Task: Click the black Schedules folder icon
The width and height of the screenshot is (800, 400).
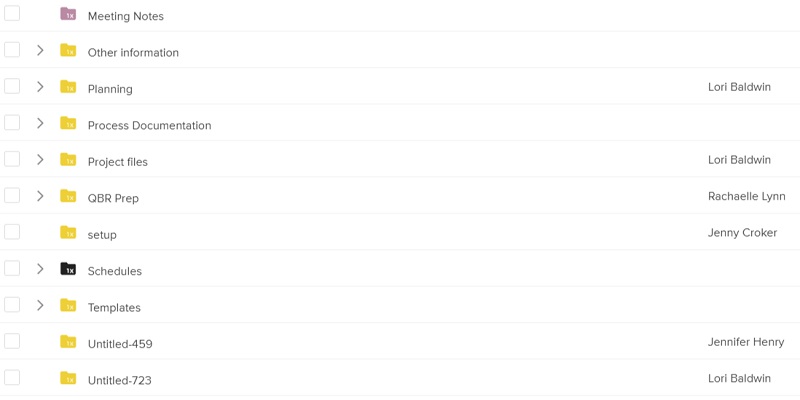Action: pos(68,269)
